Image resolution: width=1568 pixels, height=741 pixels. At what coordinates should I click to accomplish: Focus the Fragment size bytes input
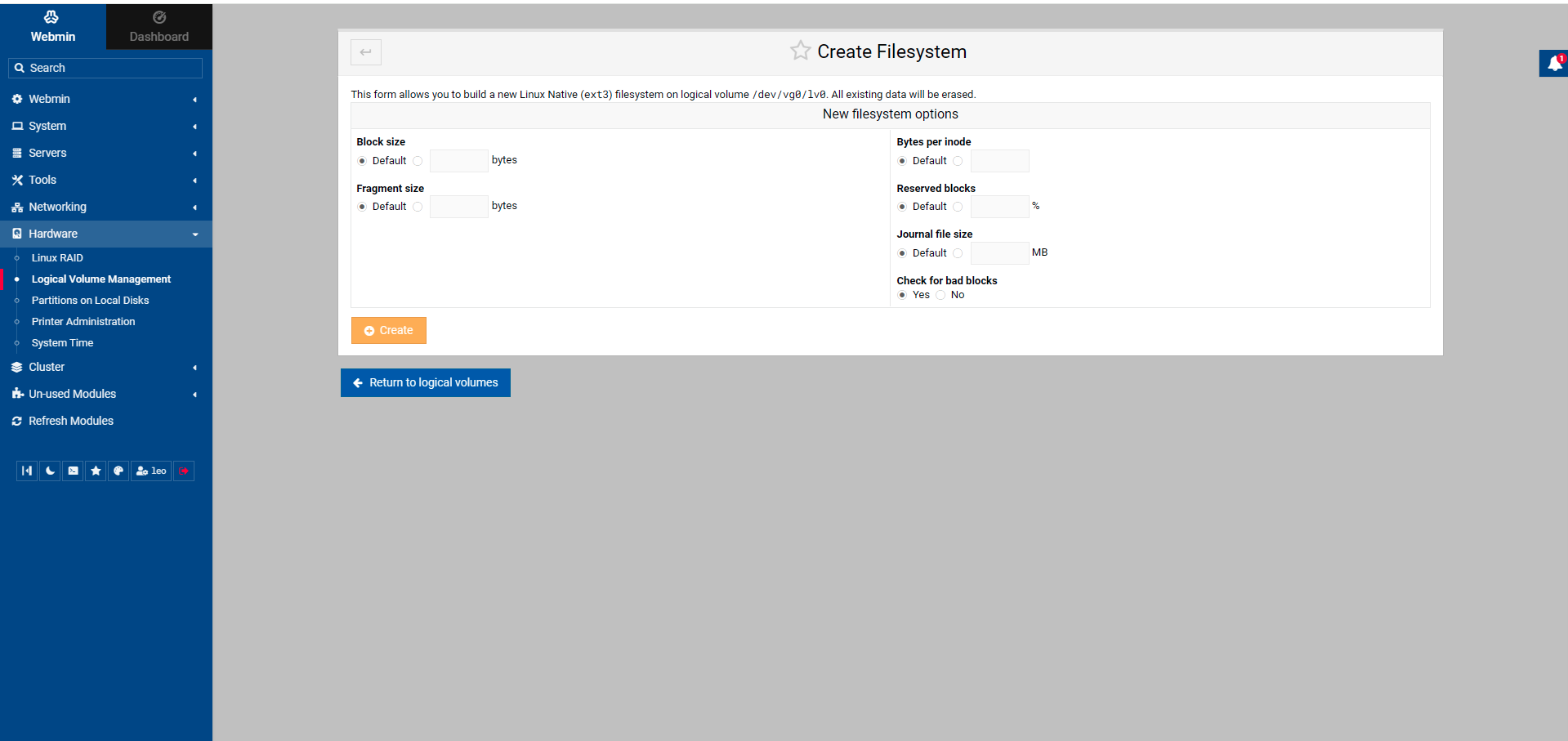tap(459, 207)
